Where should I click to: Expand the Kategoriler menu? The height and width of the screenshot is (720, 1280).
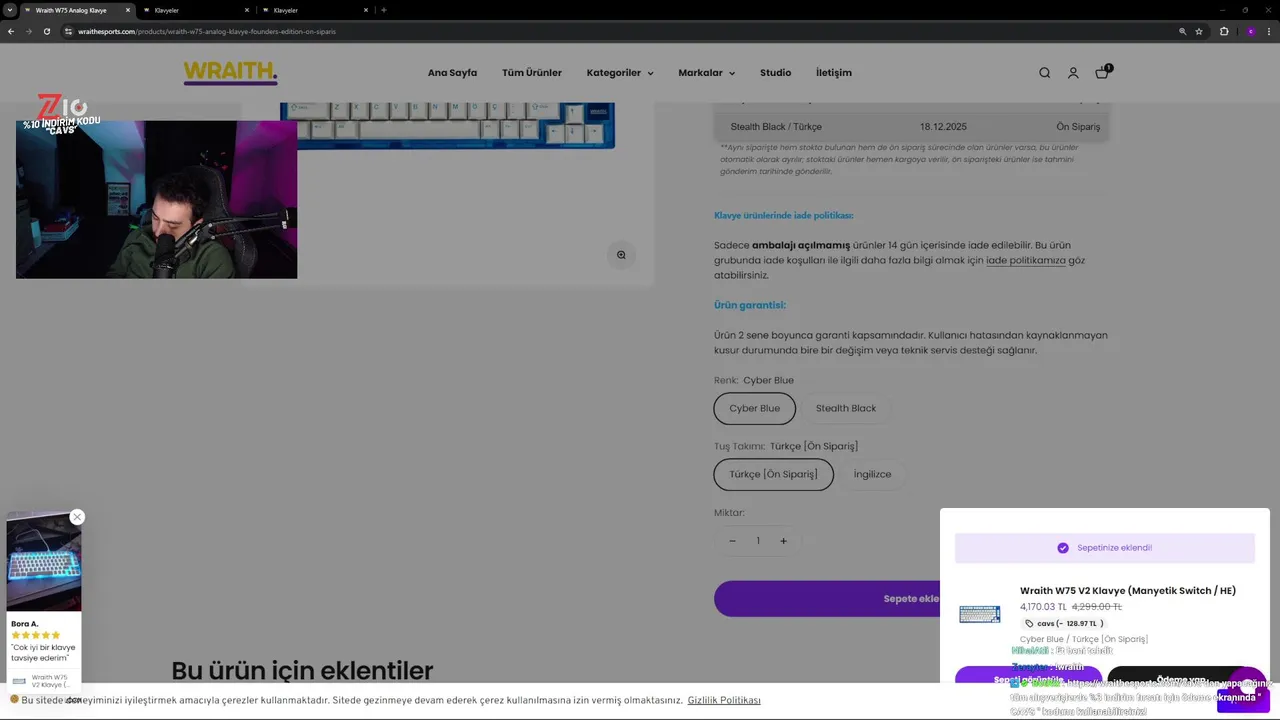click(x=620, y=73)
